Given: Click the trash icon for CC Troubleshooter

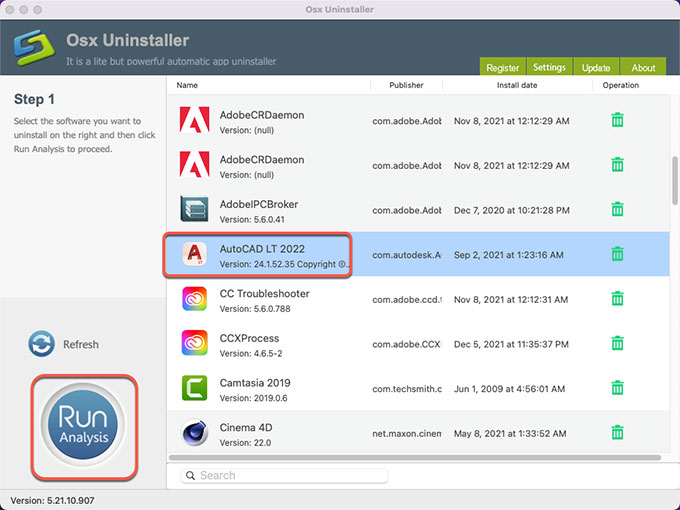Looking at the screenshot, I should tap(617, 299).
